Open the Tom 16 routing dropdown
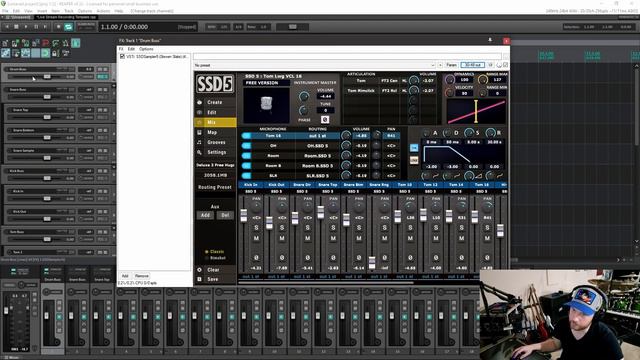Screen dimensions: 640x360 (x=318, y=136)
